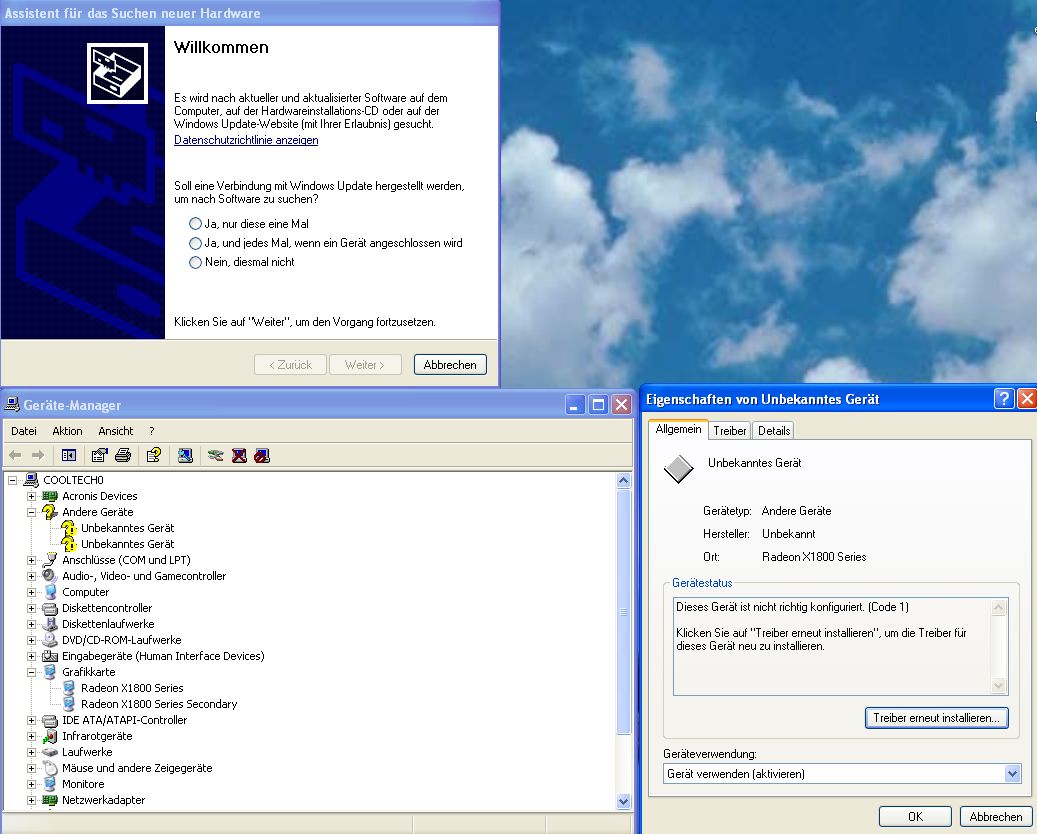Select Radeon X1800 Series Secondary device
This screenshot has height=834, width=1037.
coord(159,704)
